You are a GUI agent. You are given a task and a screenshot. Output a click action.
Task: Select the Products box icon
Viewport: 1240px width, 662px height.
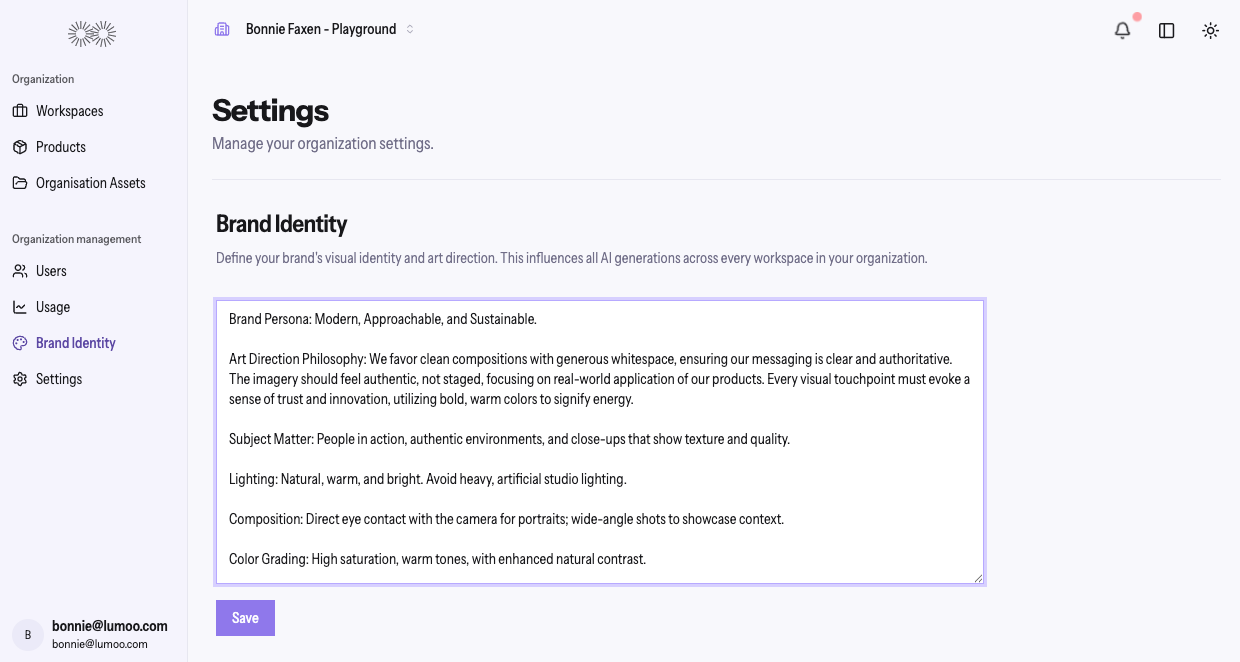point(20,147)
